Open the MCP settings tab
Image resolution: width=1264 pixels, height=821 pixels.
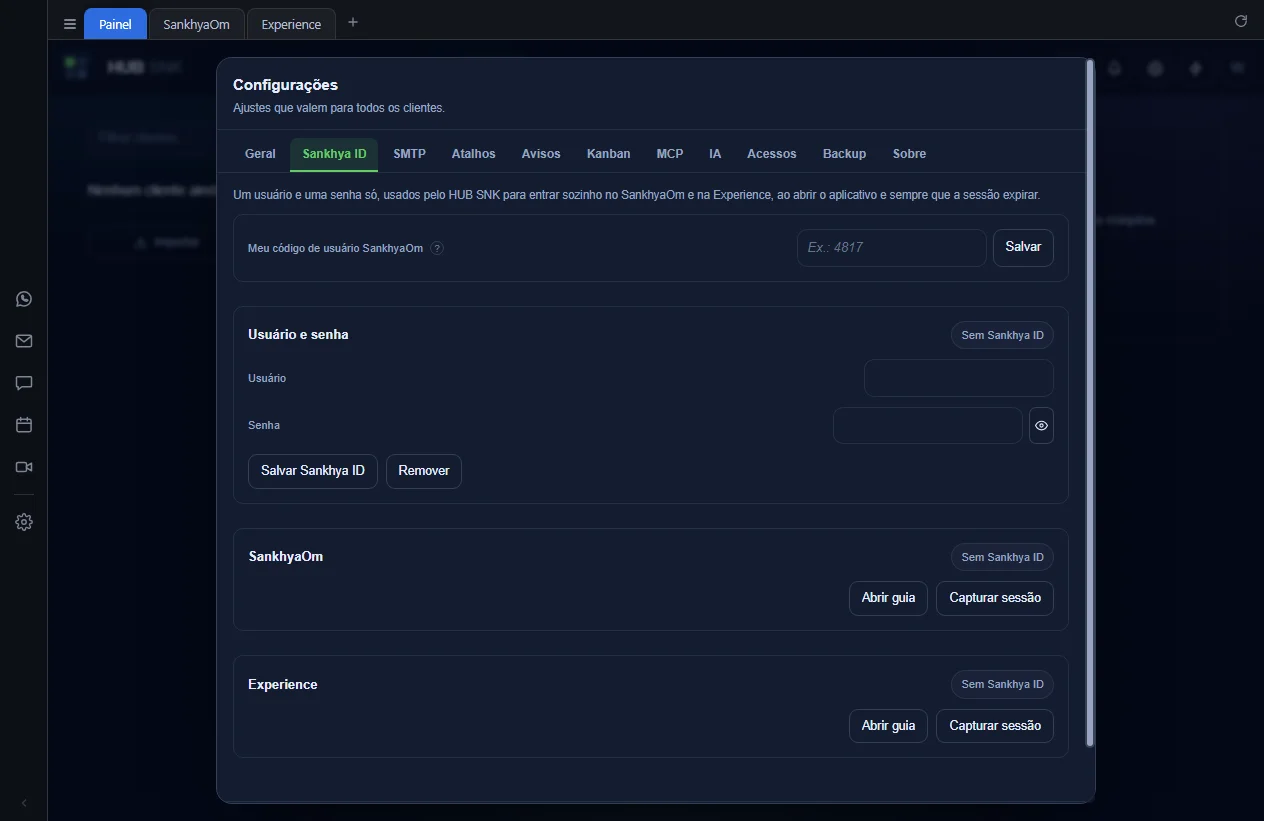pos(670,154)
